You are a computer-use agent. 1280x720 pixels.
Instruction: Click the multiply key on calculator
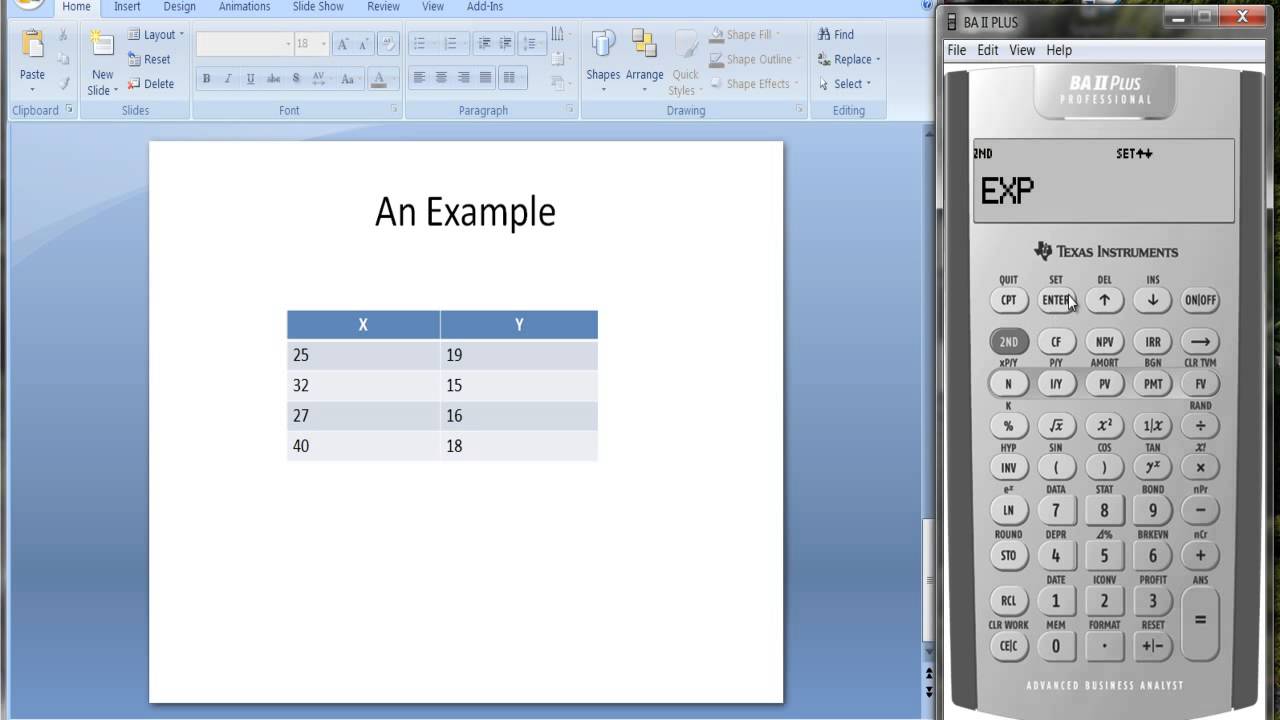[1200, 467]
